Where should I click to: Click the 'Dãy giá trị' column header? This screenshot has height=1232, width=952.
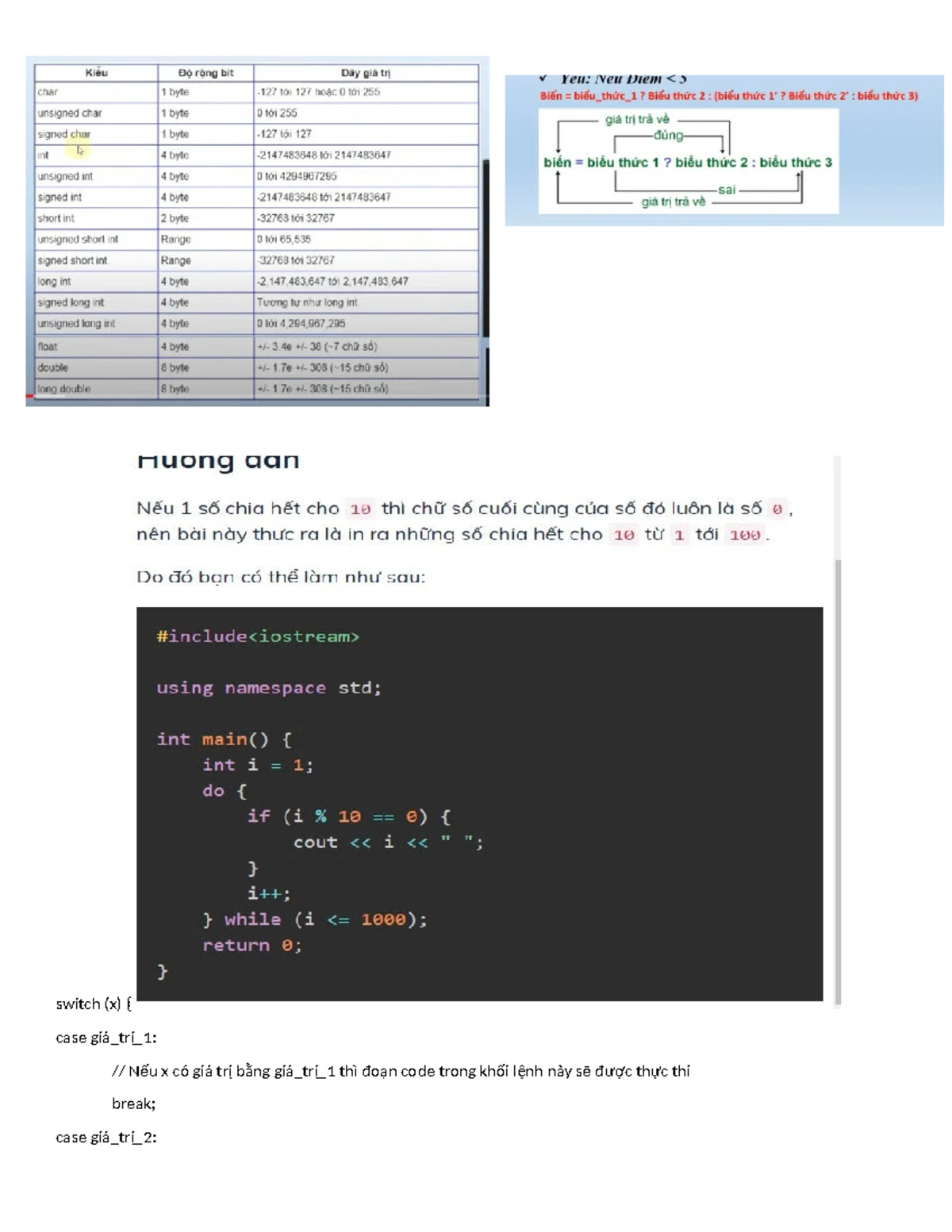tap(366, 73)
